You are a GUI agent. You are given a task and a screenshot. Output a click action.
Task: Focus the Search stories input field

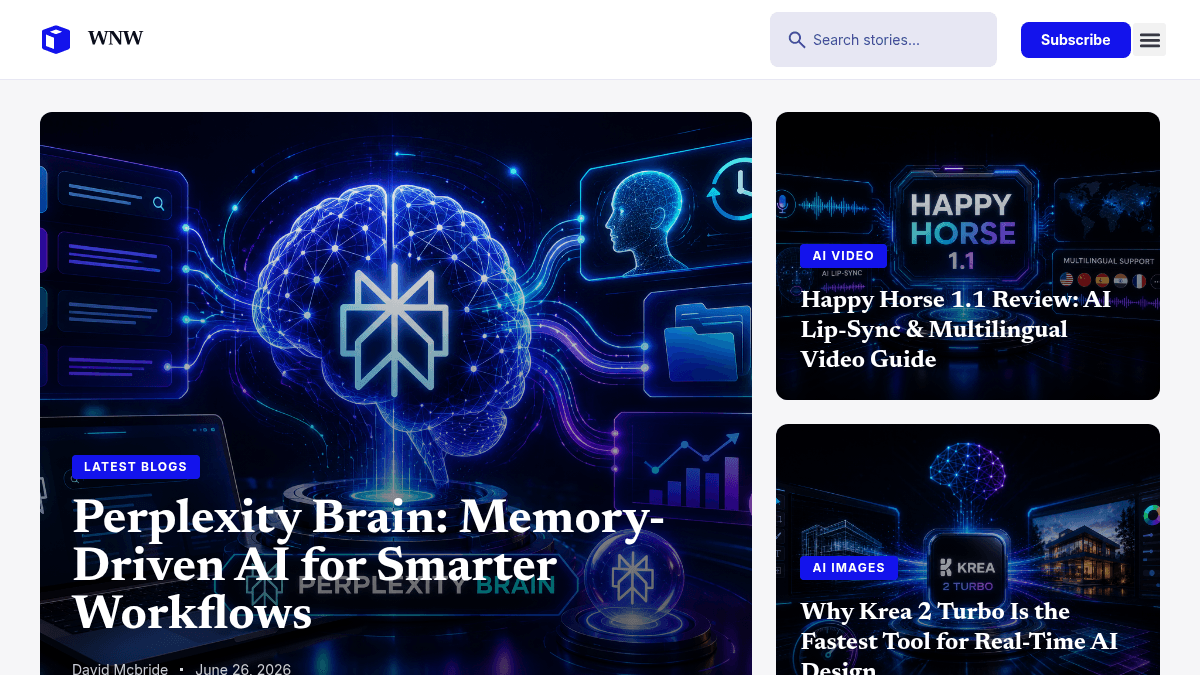(x=883, y=40)
